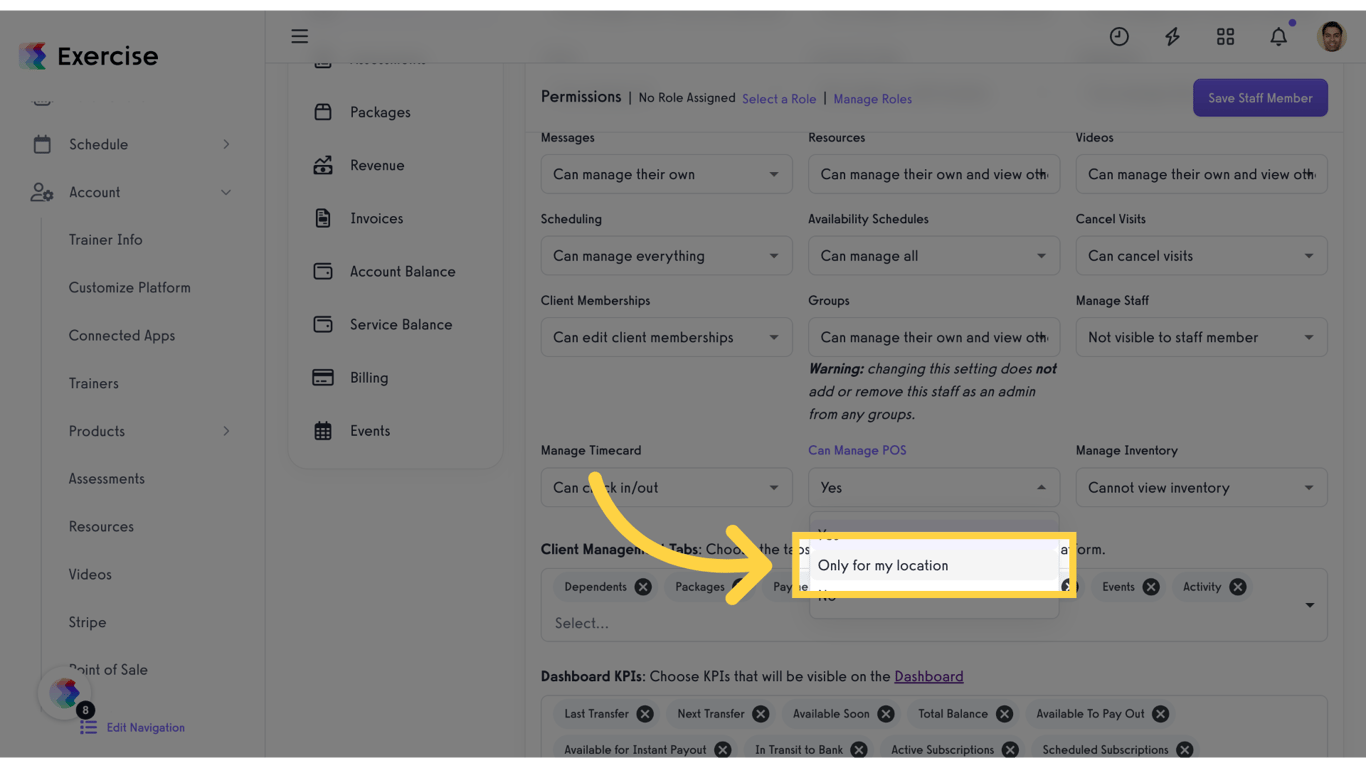
Task: Open the Manage Staff dropdown
Action: pos(1201,337)
